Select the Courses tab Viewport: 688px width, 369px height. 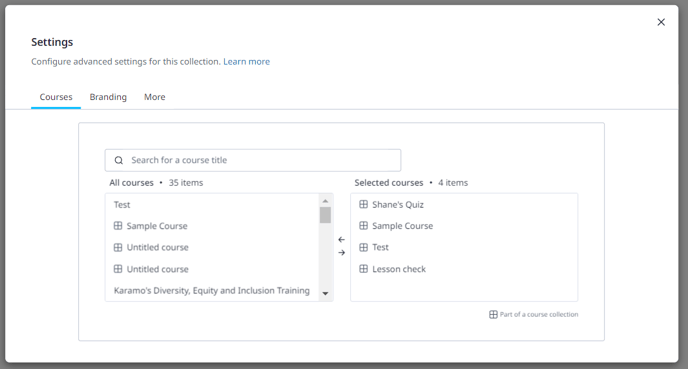point(56,97)
